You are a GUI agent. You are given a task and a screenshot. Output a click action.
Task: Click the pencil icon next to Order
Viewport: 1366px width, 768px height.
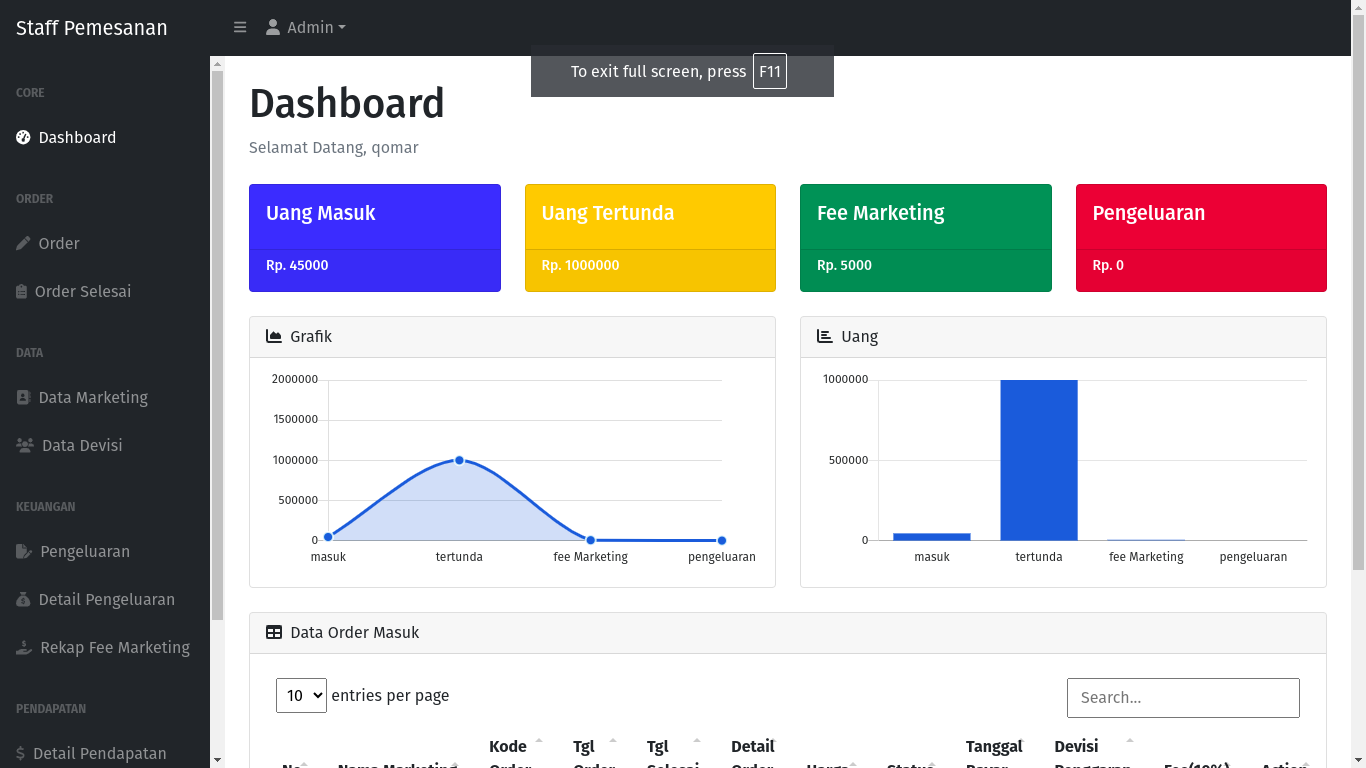24,244
